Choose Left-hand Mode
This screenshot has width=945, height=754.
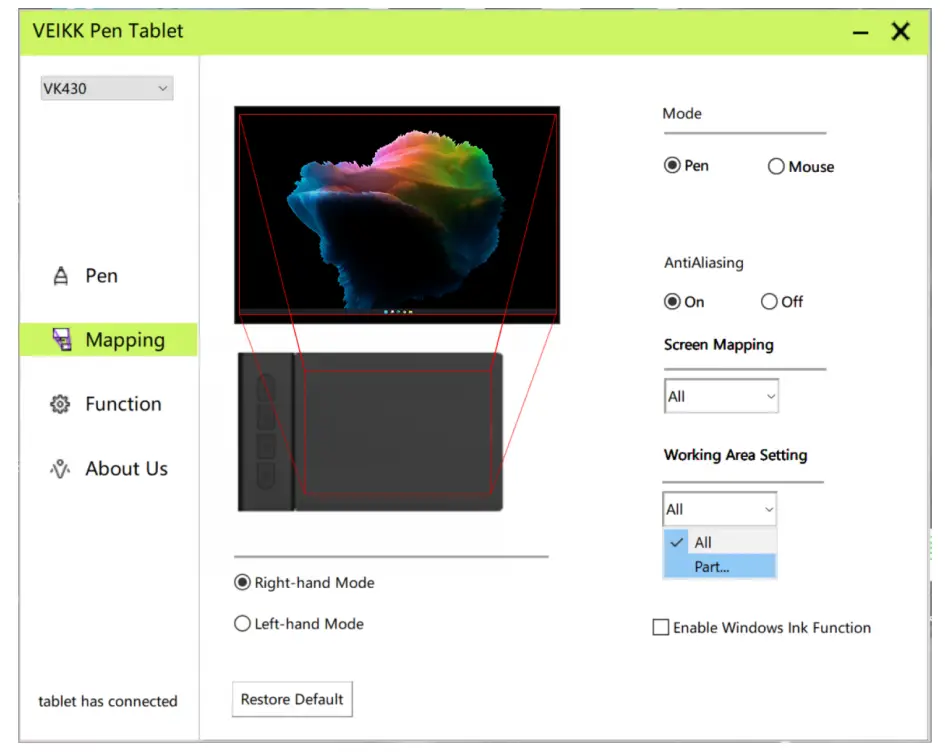click(242, 623)
